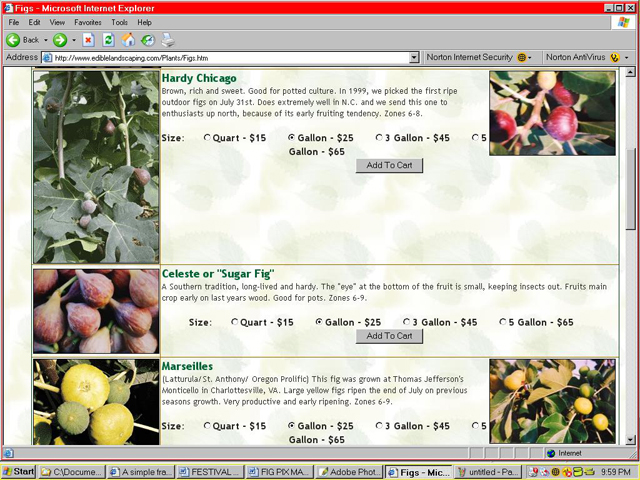Select 3 Gallon - $45 for Marseilles fig
Viewport: 640px width, 480px height.
(379, 426)
